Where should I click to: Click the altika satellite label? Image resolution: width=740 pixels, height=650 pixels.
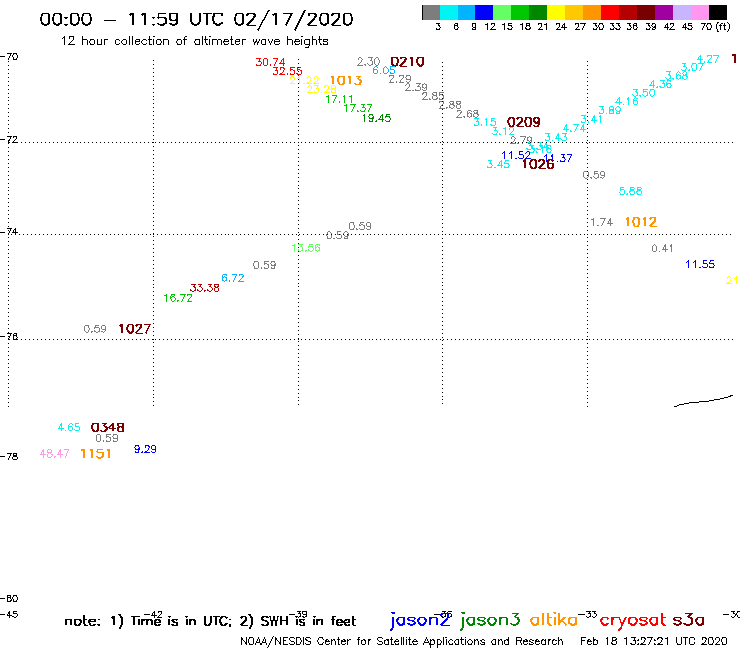(554, 620)
